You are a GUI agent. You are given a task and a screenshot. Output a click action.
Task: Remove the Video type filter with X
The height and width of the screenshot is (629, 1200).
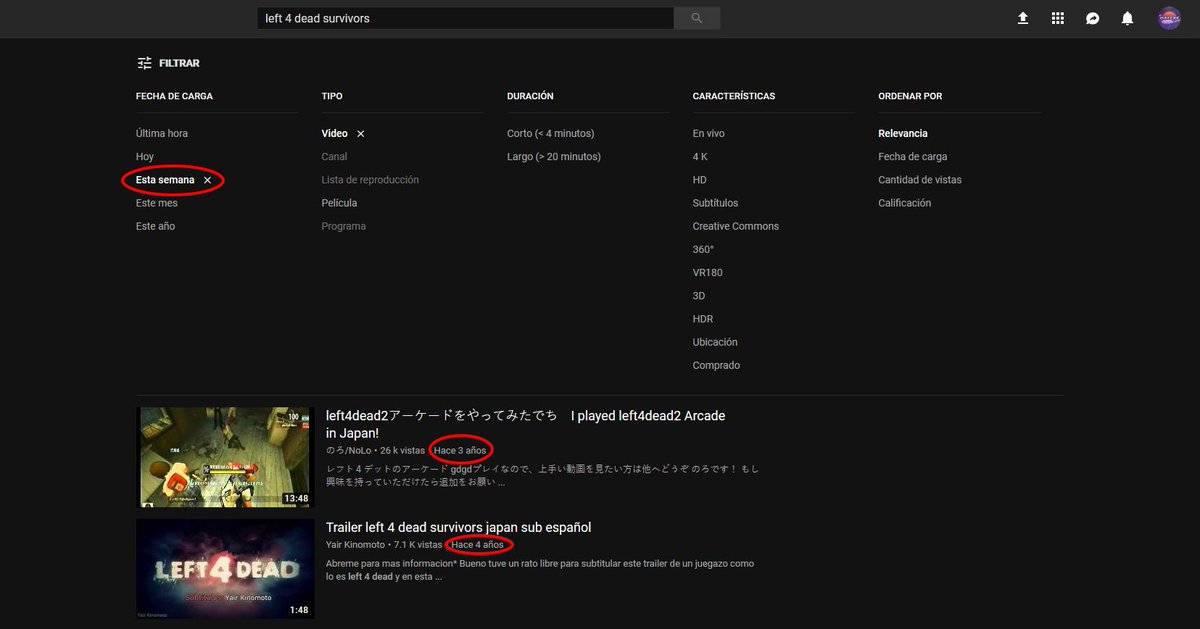coord(361,134)
